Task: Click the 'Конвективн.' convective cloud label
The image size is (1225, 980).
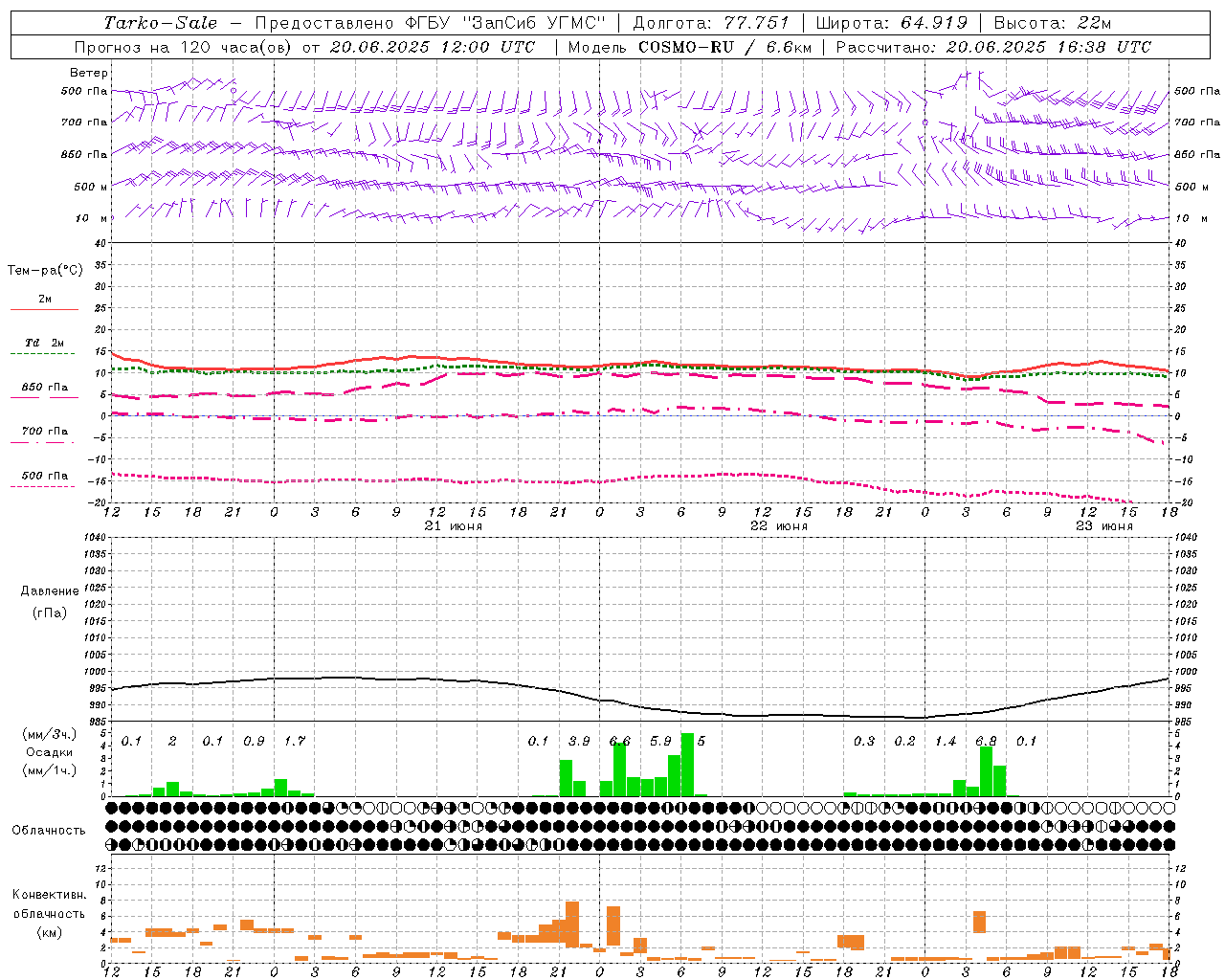Action: (50, 895)
